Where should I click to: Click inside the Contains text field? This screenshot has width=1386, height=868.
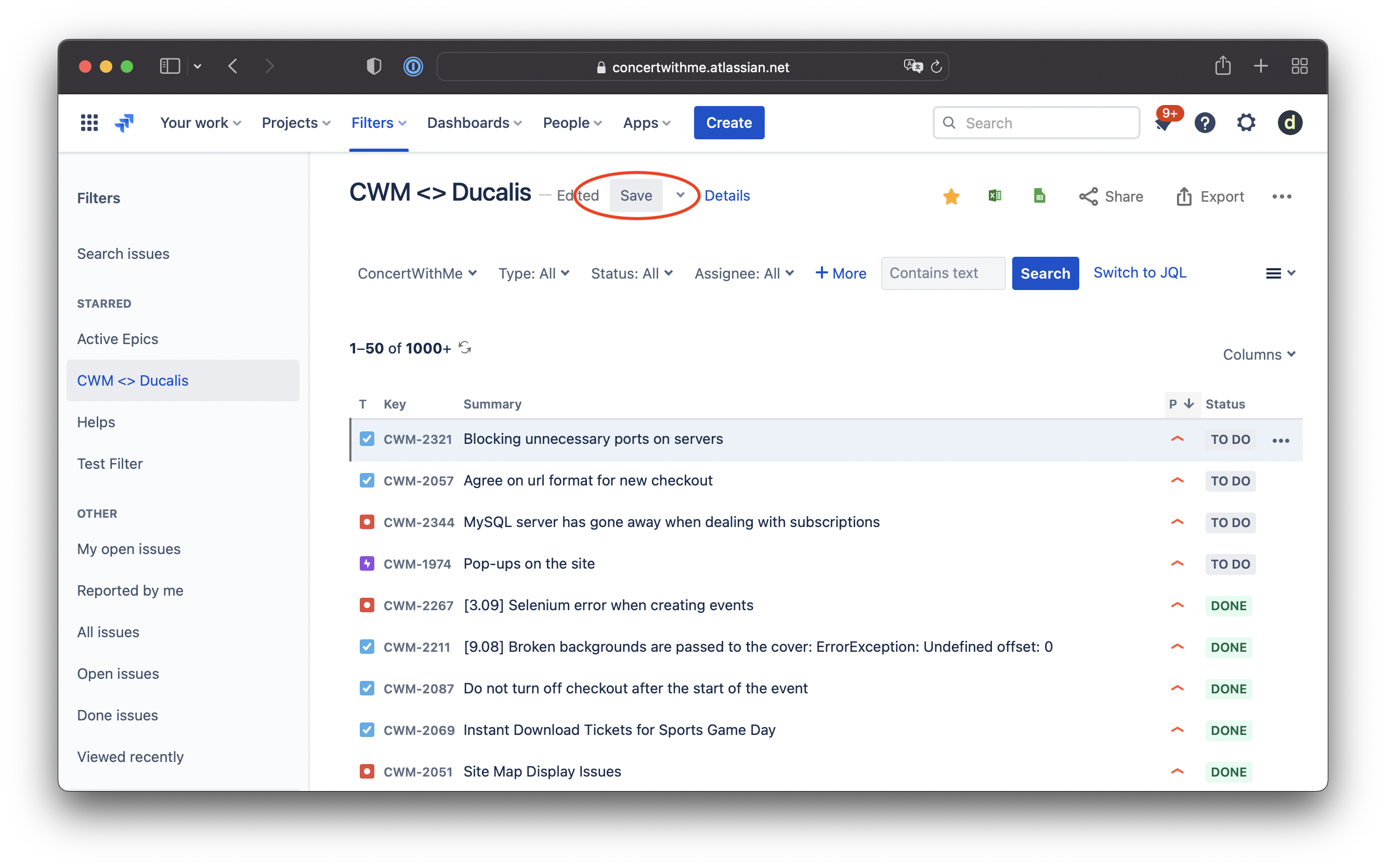tap(942, 273)
